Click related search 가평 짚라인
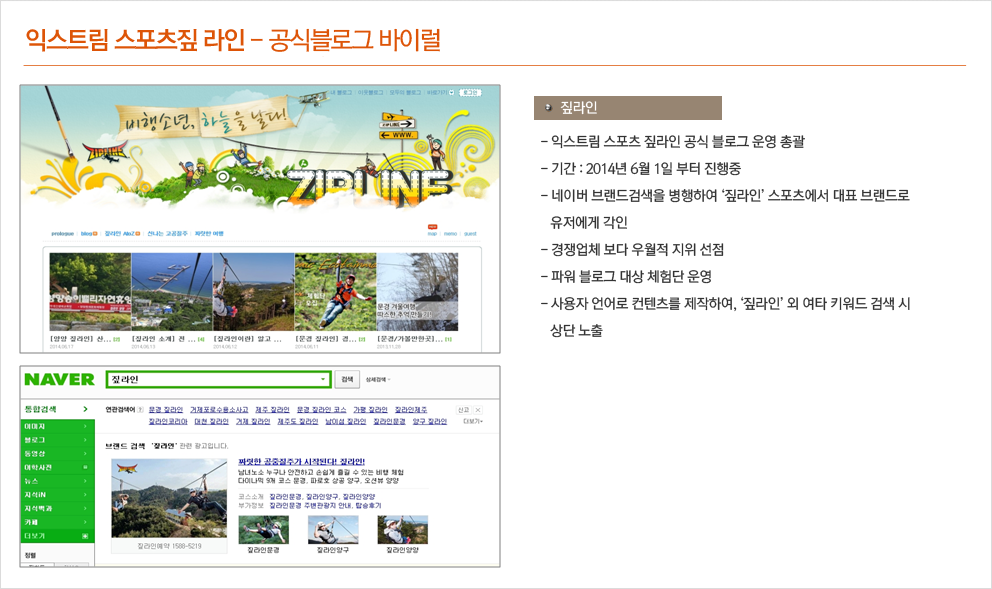The image size is (992, 589). coord(370,410)
